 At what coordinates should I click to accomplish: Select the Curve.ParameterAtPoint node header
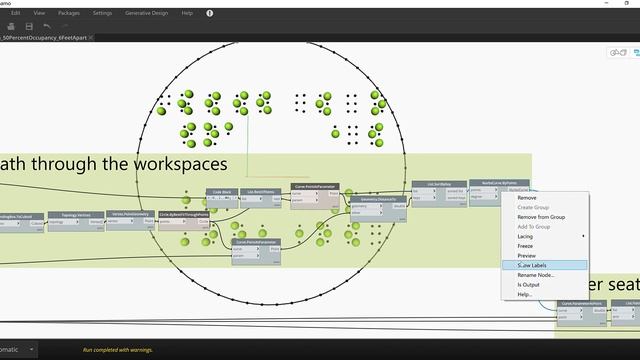pyautogui.click(x=582, y=303)
